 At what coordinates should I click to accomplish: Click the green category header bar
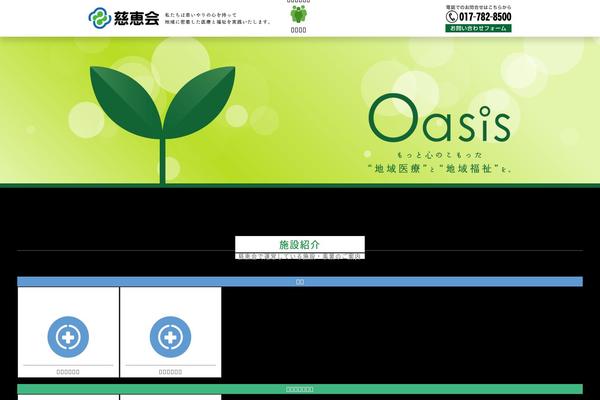(300, 389)
